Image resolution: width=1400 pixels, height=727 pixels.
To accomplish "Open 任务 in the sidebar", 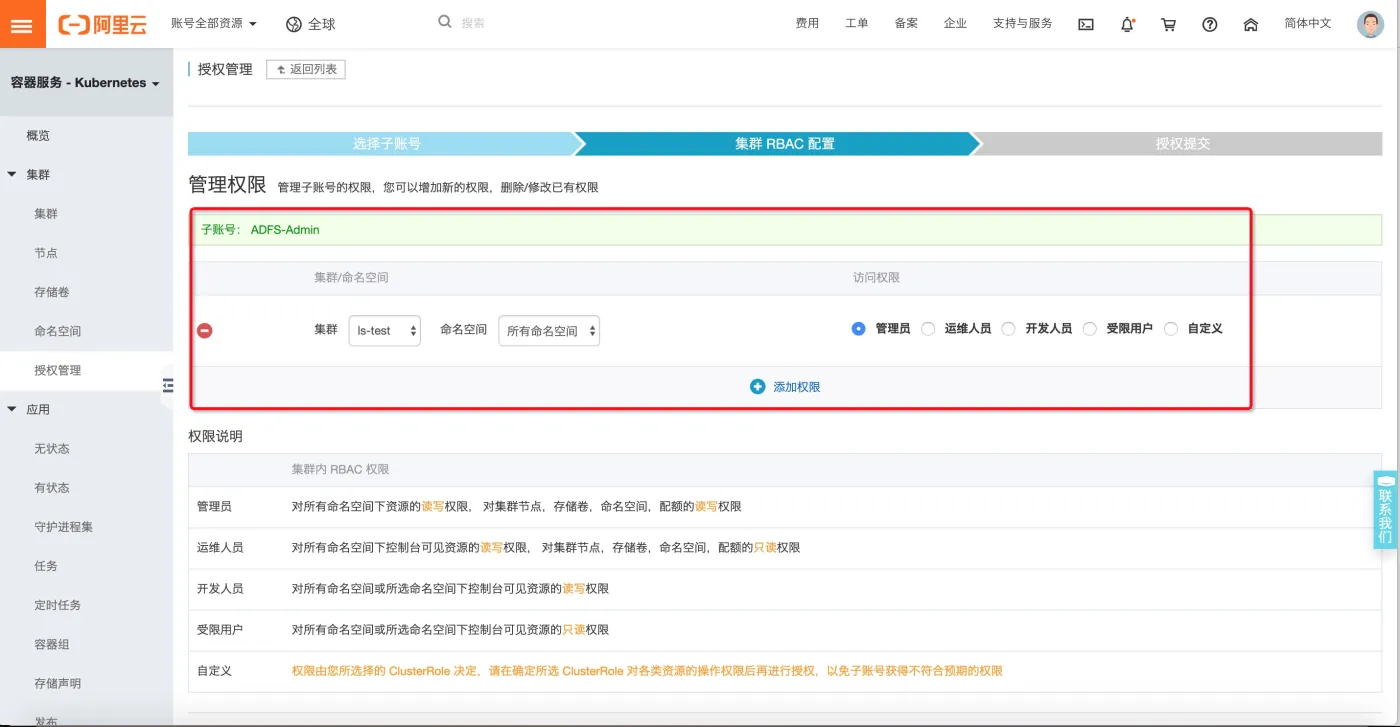I will (x=46, y=566).
